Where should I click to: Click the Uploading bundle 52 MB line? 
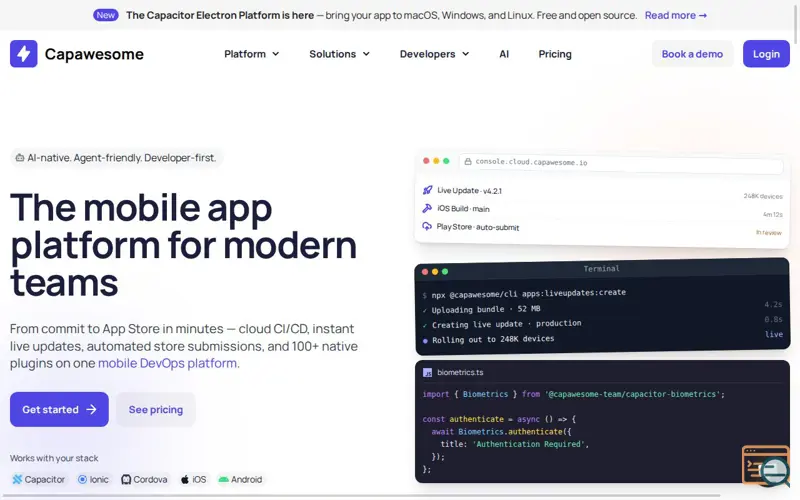click(481, 309)
